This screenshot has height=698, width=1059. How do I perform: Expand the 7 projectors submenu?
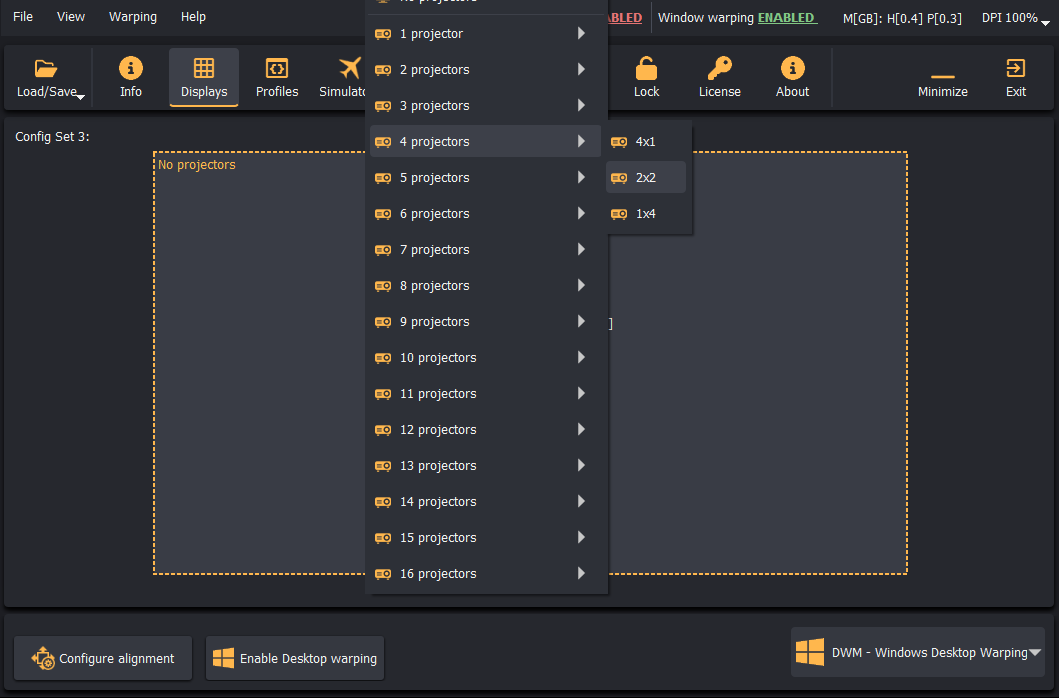486,250
